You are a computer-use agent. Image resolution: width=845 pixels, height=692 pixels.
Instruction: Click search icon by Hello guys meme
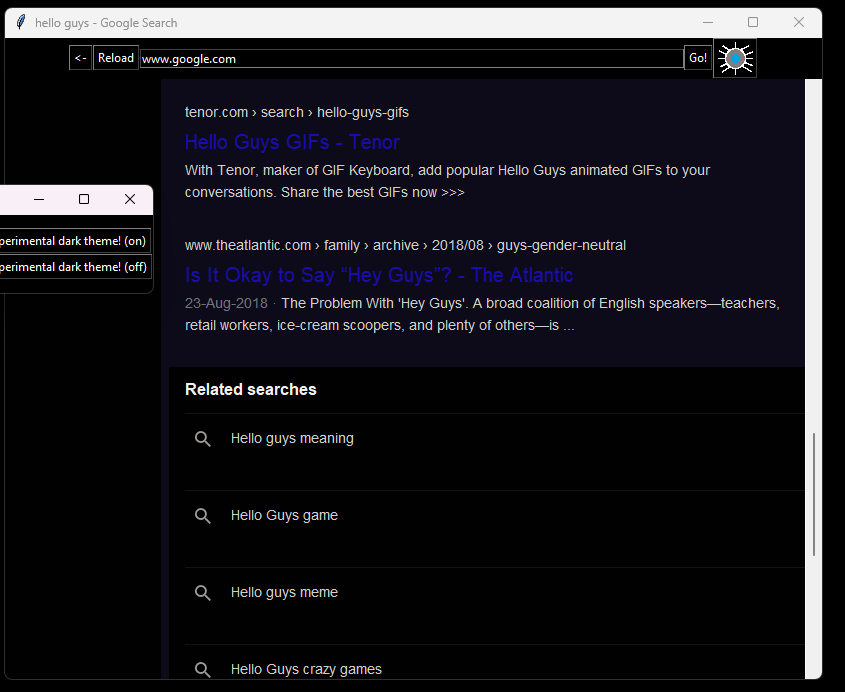pos(203,592)
